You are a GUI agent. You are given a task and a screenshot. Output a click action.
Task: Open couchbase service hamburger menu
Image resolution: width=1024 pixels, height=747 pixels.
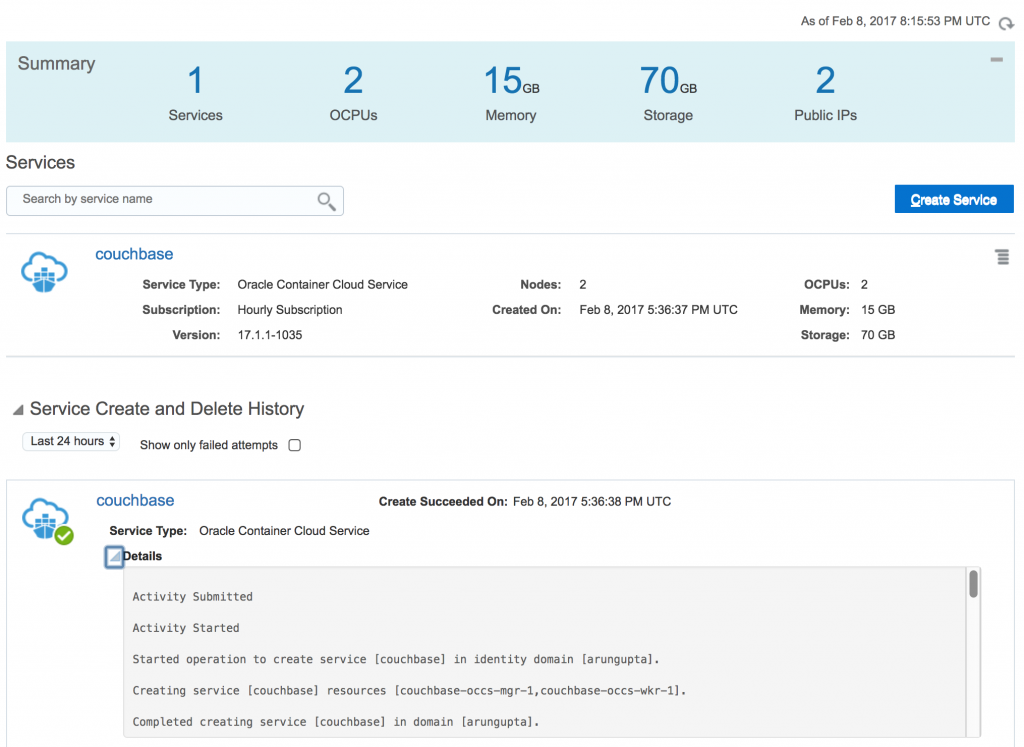pyautogui.click(x=1002, y=257)
